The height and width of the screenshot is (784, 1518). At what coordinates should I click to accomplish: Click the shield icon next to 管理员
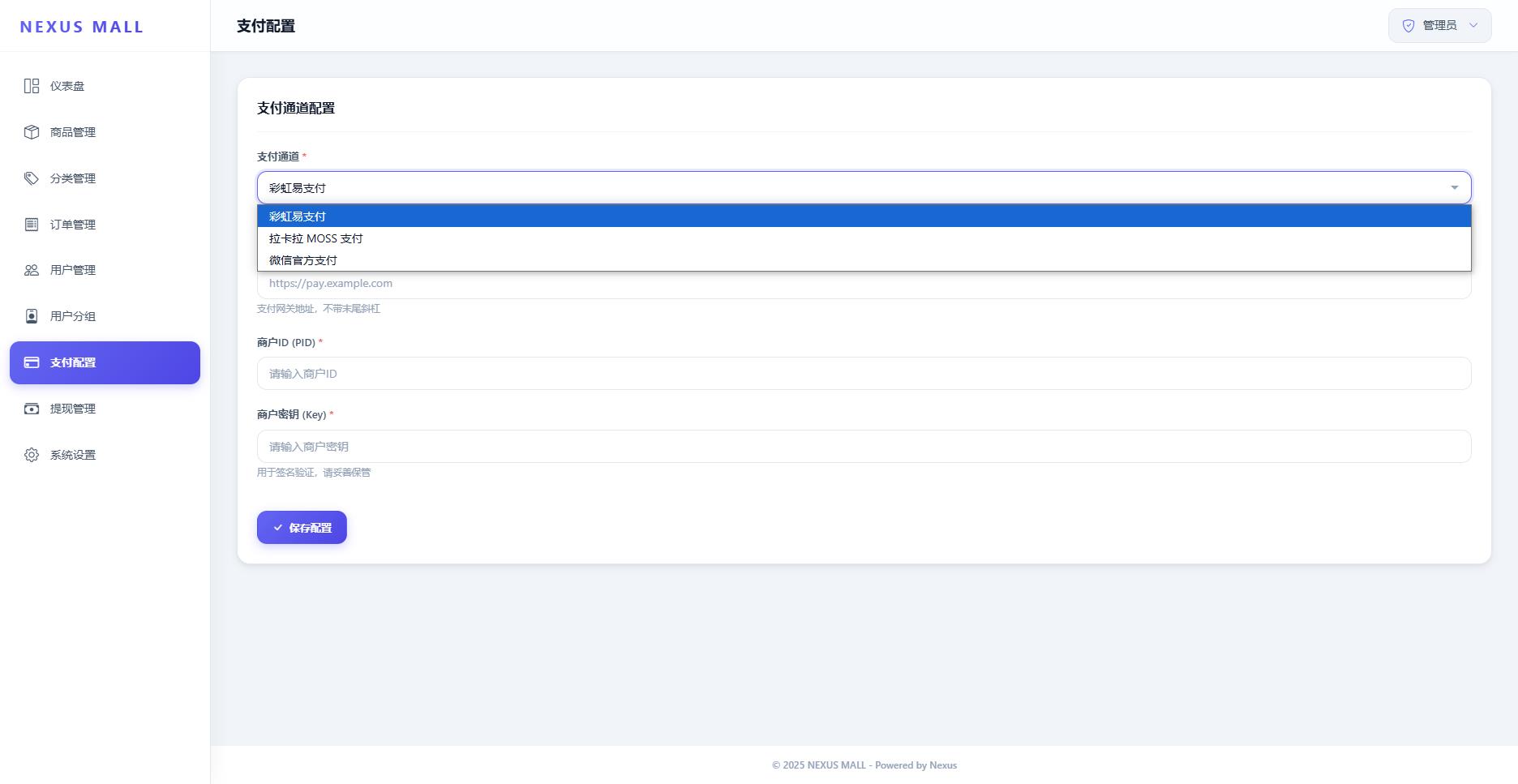[1409, 26]
